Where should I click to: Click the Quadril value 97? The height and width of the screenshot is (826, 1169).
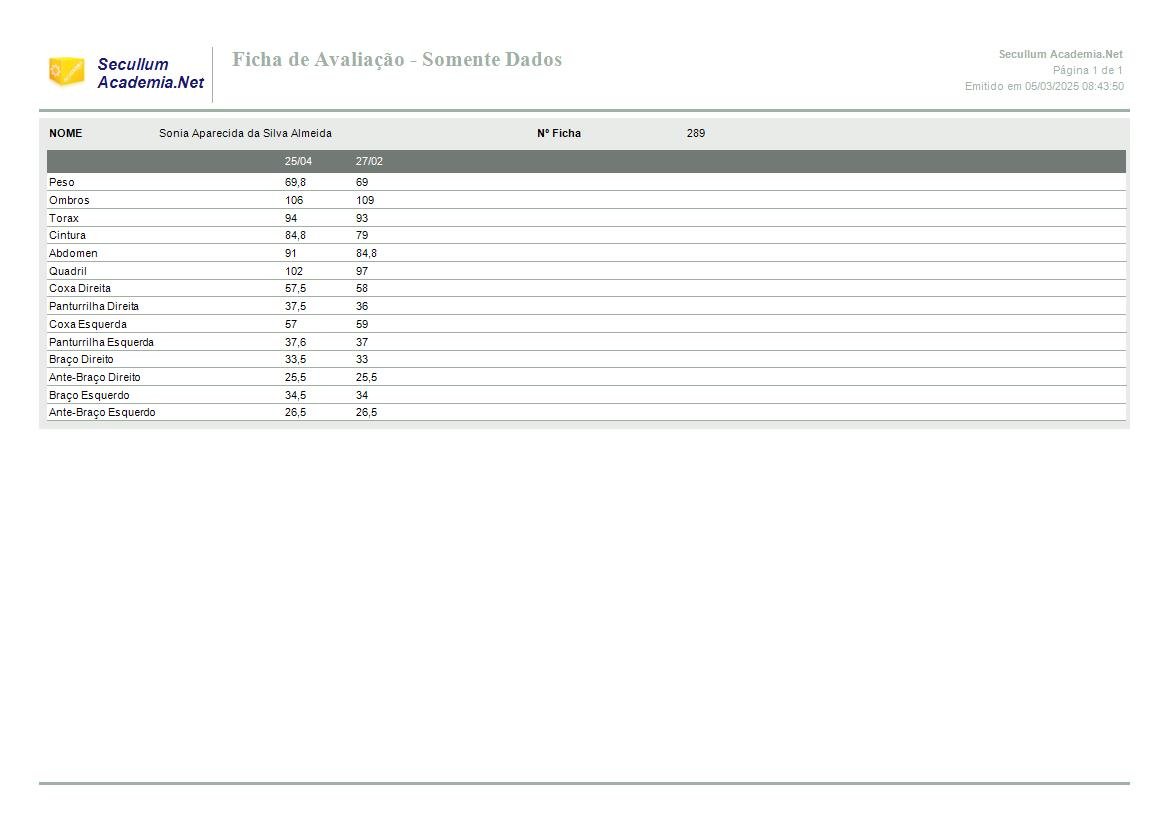tap(362, 271)
